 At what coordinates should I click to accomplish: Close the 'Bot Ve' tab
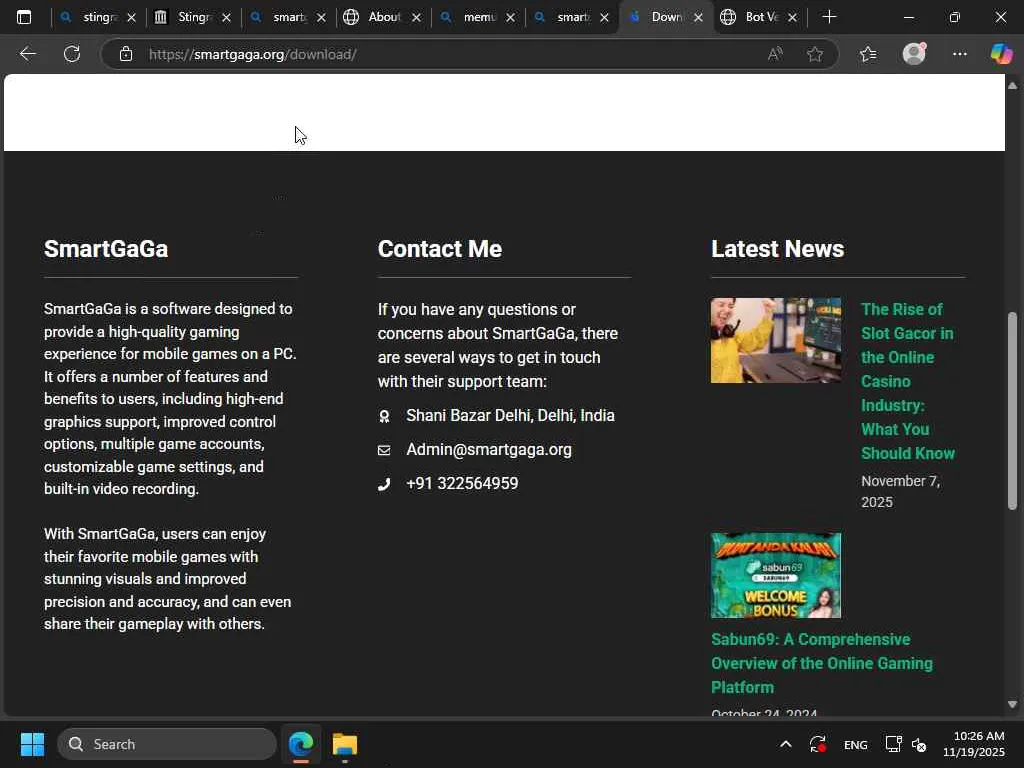792,18
